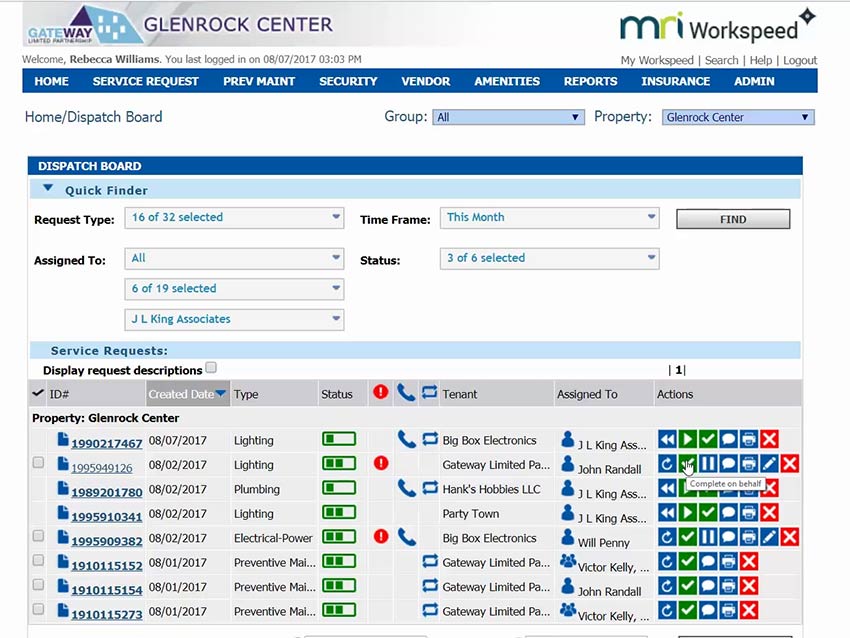Image resolution: width=850 pixels, height=638 pixels.
Task: Sort by Created Date column header
Action: point(188,394)
